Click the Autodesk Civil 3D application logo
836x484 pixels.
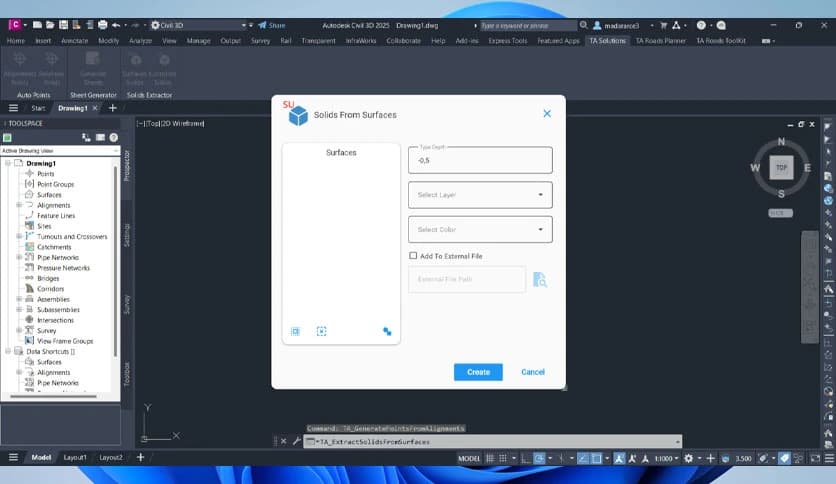[x=14, y=24]
